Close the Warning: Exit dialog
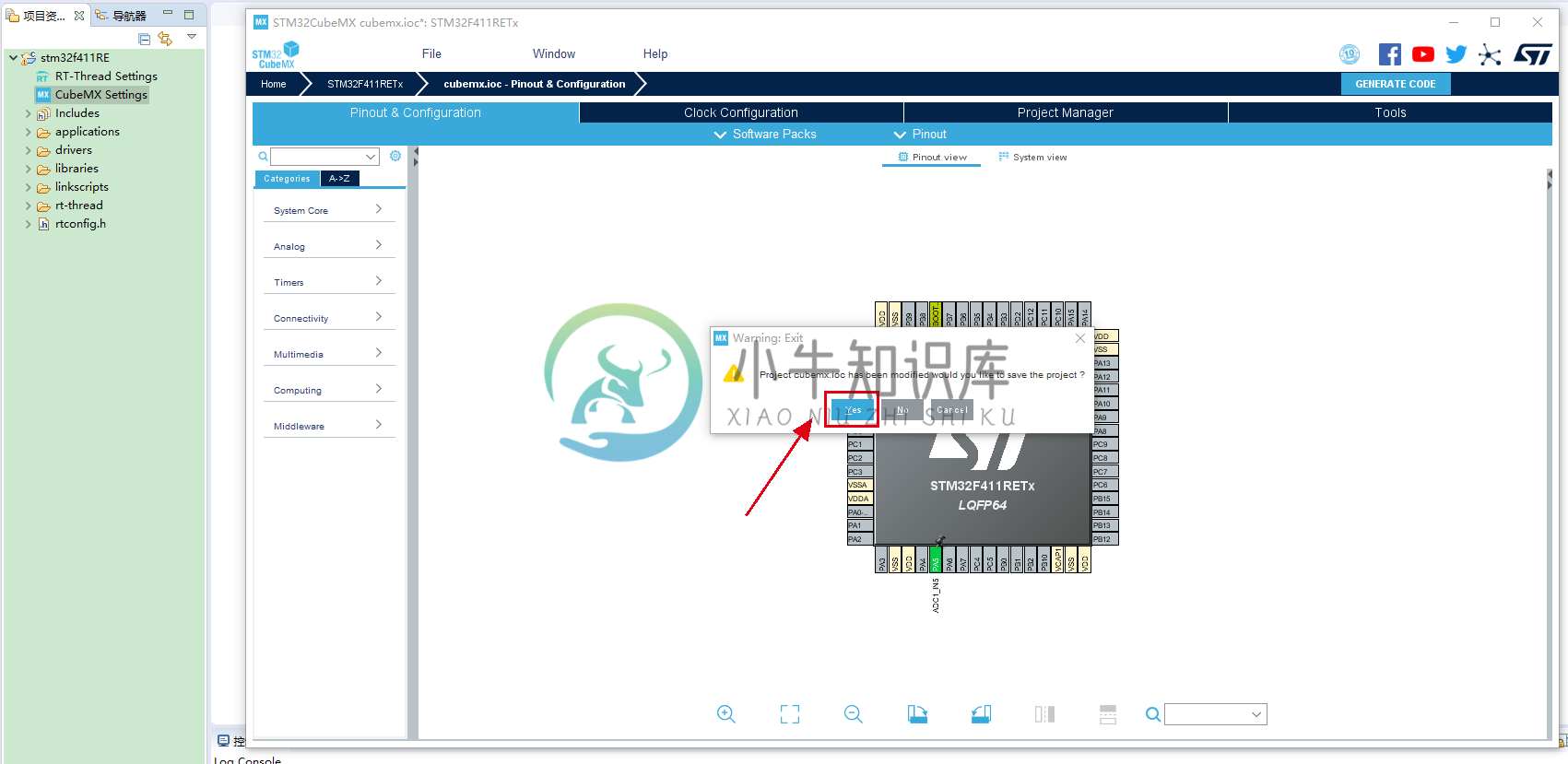Screen dimensions: 1568x764 tap(1080, 338)
